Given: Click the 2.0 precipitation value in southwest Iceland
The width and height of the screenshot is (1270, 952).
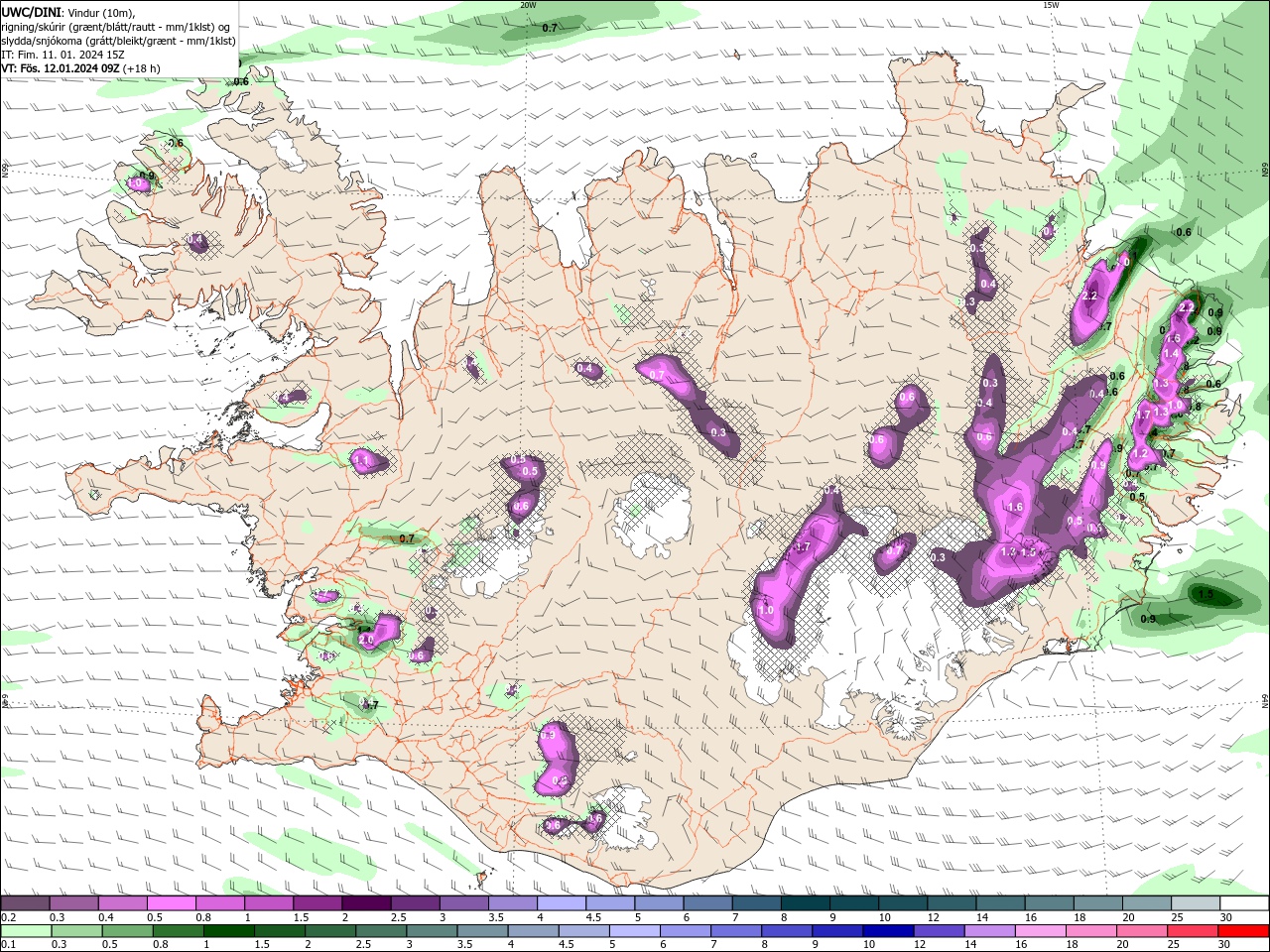Looking at the screenshot, I should pos(365,641).
